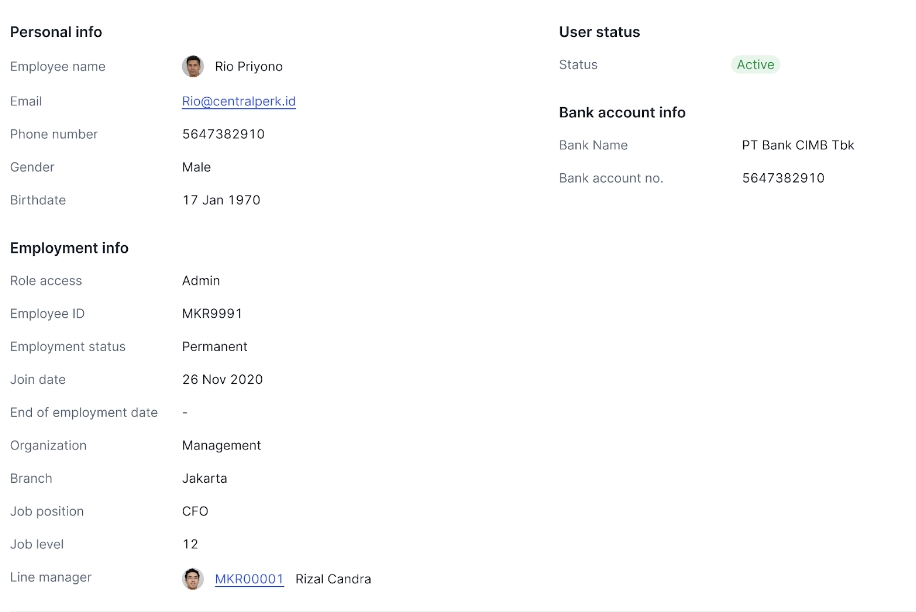Click Rio Priyono's avatar photo
The width and height of the screenshot is (916, 612).
[x=193, y=66]
